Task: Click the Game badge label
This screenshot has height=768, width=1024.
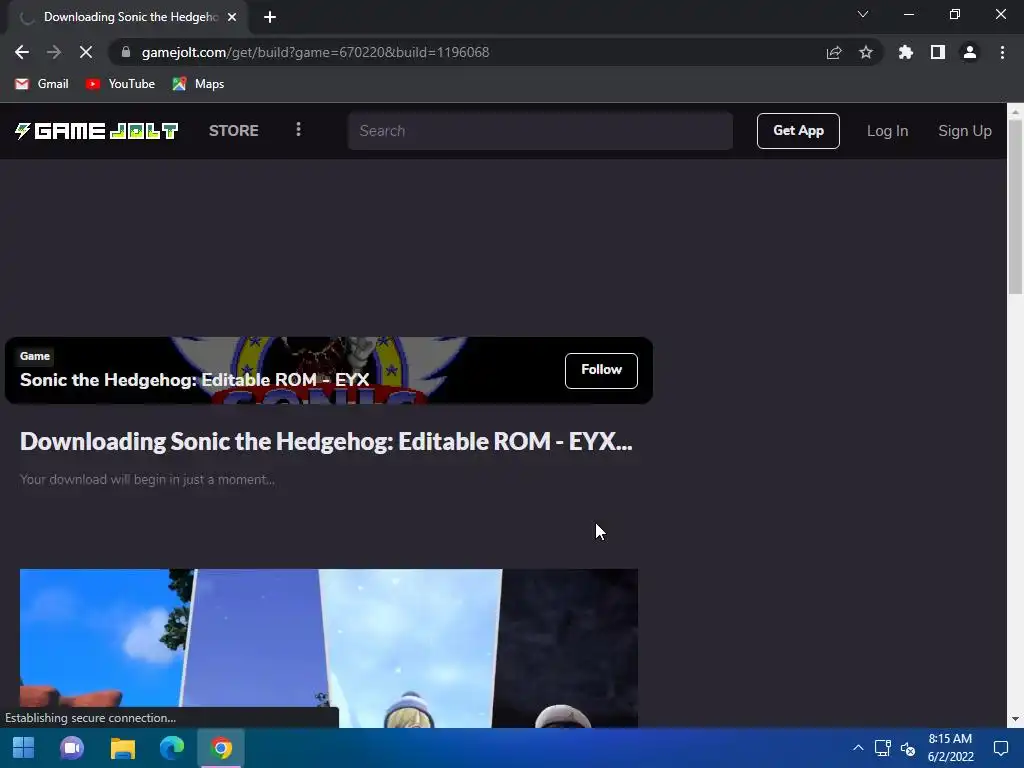Action: click(35, 356)
